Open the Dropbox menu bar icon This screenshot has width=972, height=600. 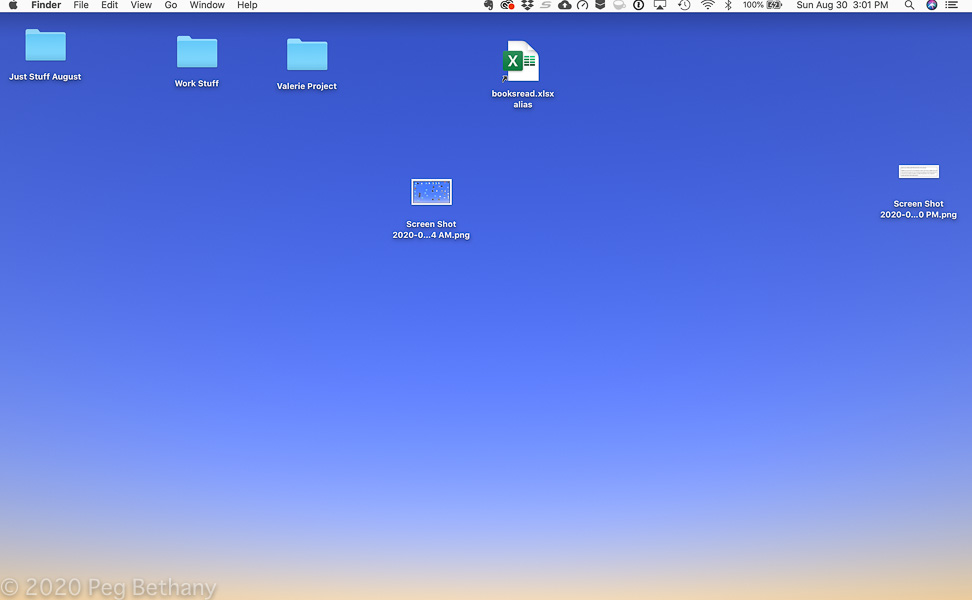[x=527, y=5]
